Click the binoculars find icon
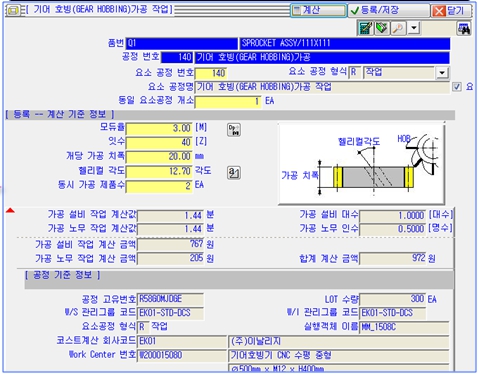This screenshot has width=479, height=375. click(463, 29)
